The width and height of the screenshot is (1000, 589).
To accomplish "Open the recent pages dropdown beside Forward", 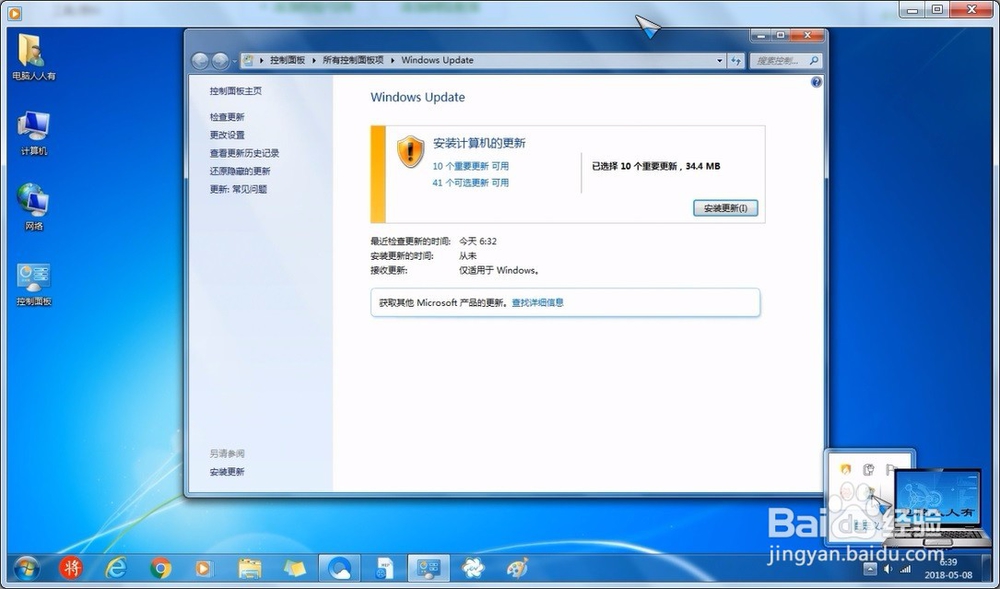I will point(234,61).
